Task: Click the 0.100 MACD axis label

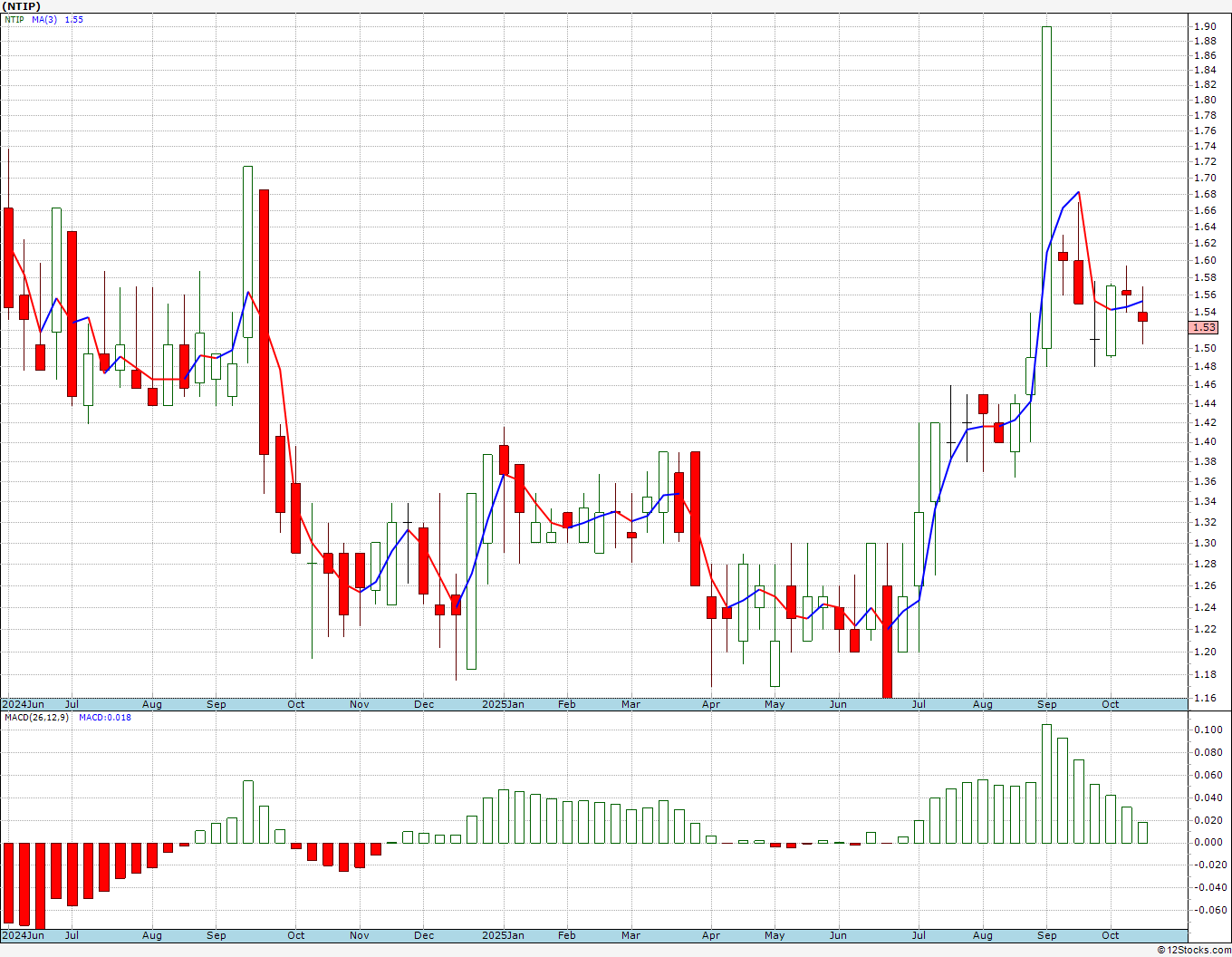Action: coord(1207,730)
